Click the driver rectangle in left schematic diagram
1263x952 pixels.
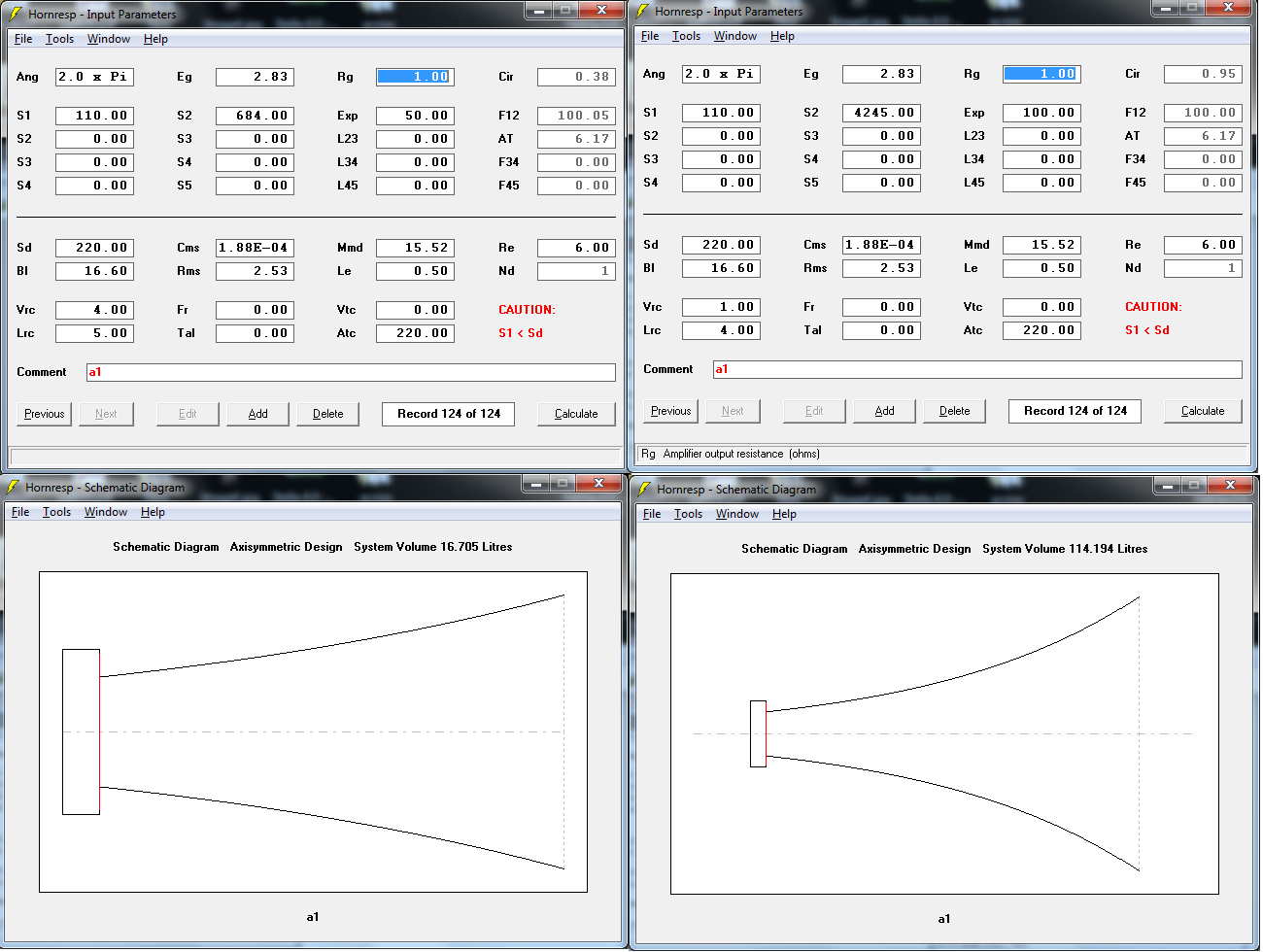[81, 731]
